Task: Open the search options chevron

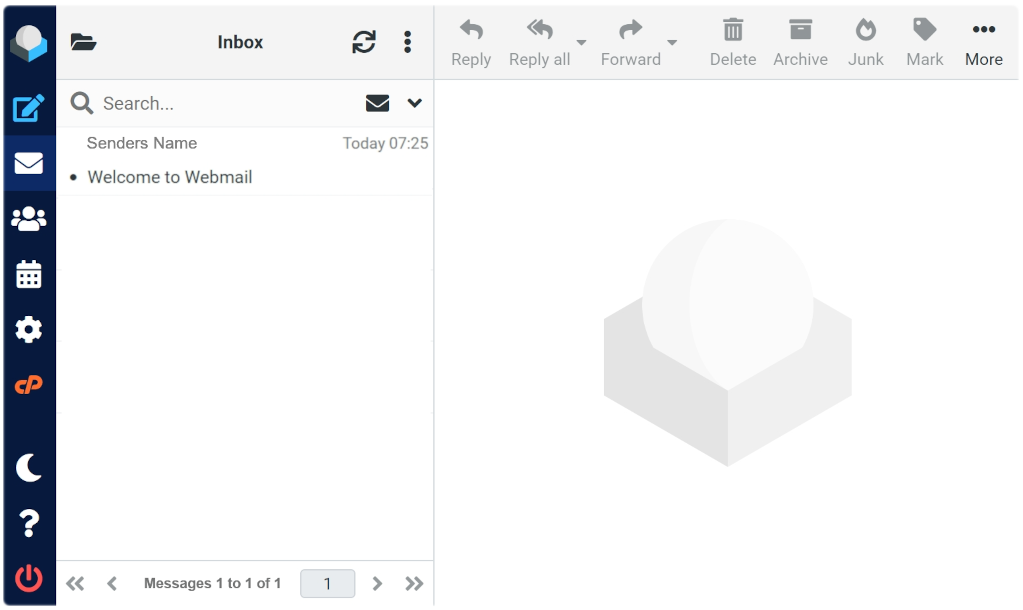Action: point(412,103)
